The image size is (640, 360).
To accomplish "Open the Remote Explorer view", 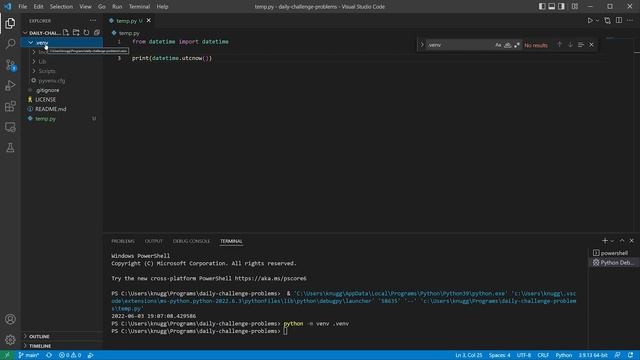I will pos(10,127).
